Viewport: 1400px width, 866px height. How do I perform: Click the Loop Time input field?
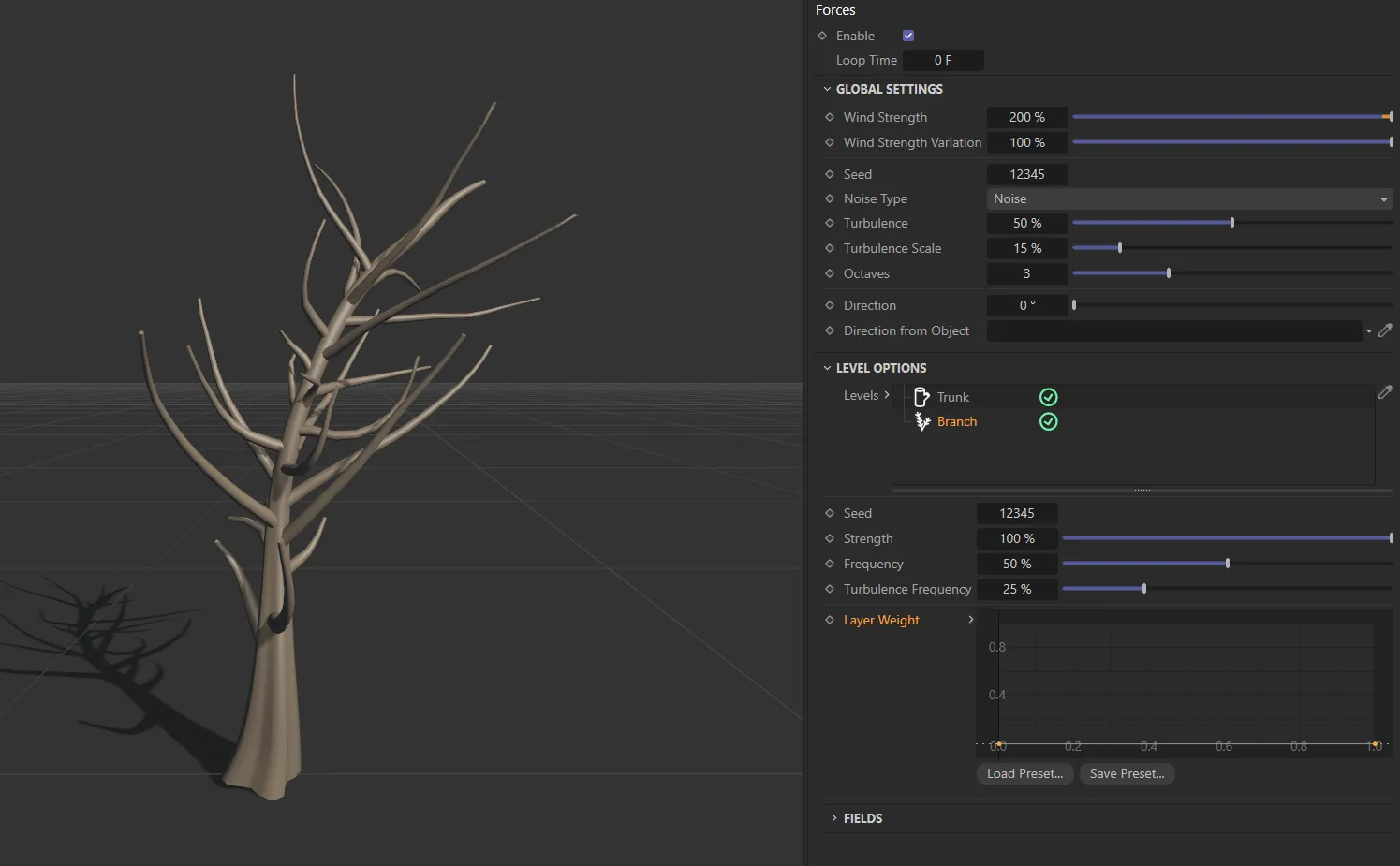(943, 60)
